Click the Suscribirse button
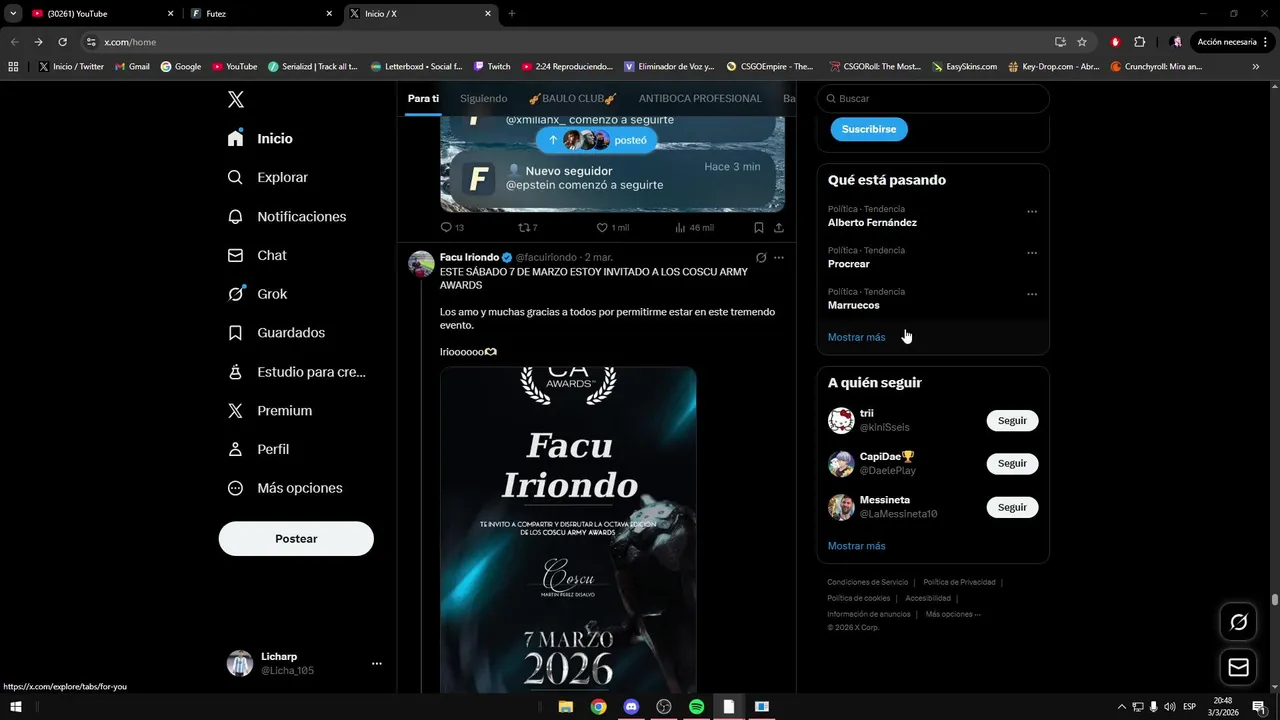This screenshot has height=720, width=1280. click(x=868, y=129)
